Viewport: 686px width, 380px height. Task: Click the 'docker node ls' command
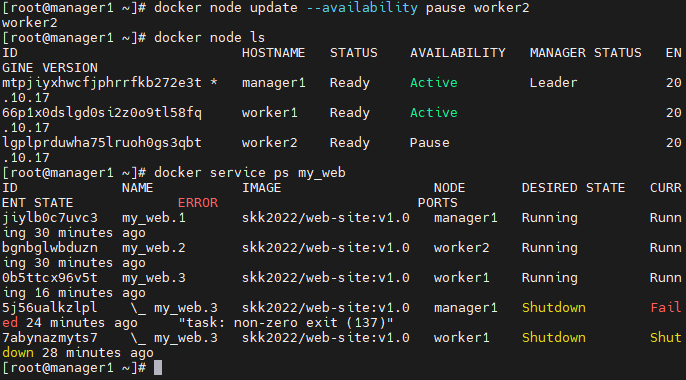(210, 38)
